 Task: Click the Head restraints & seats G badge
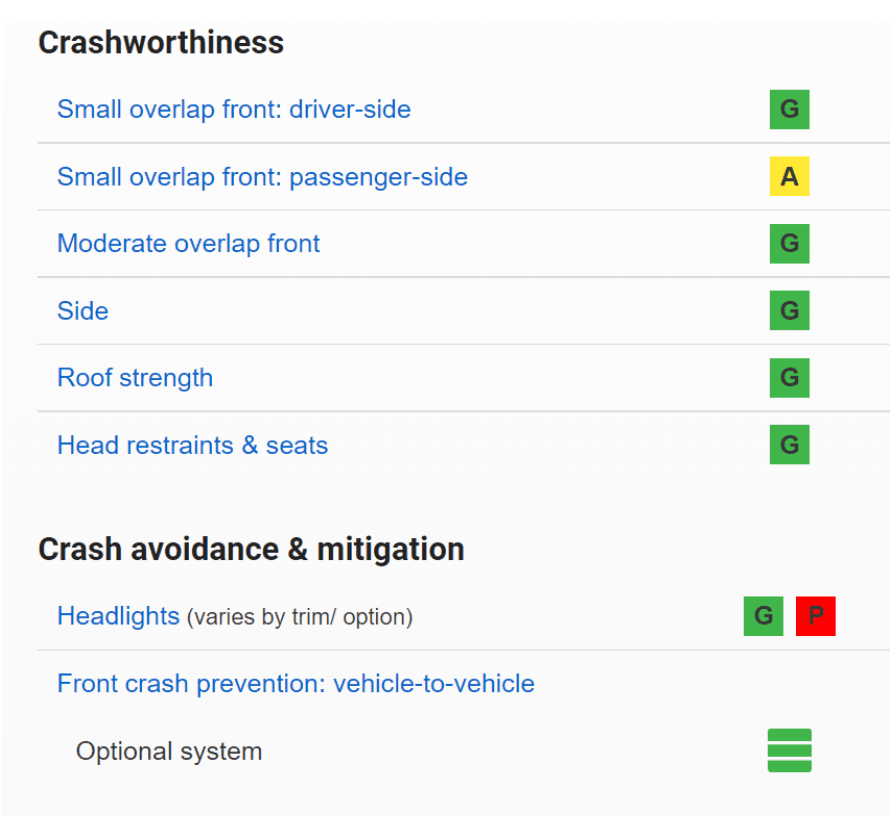(x=789, y=445)
